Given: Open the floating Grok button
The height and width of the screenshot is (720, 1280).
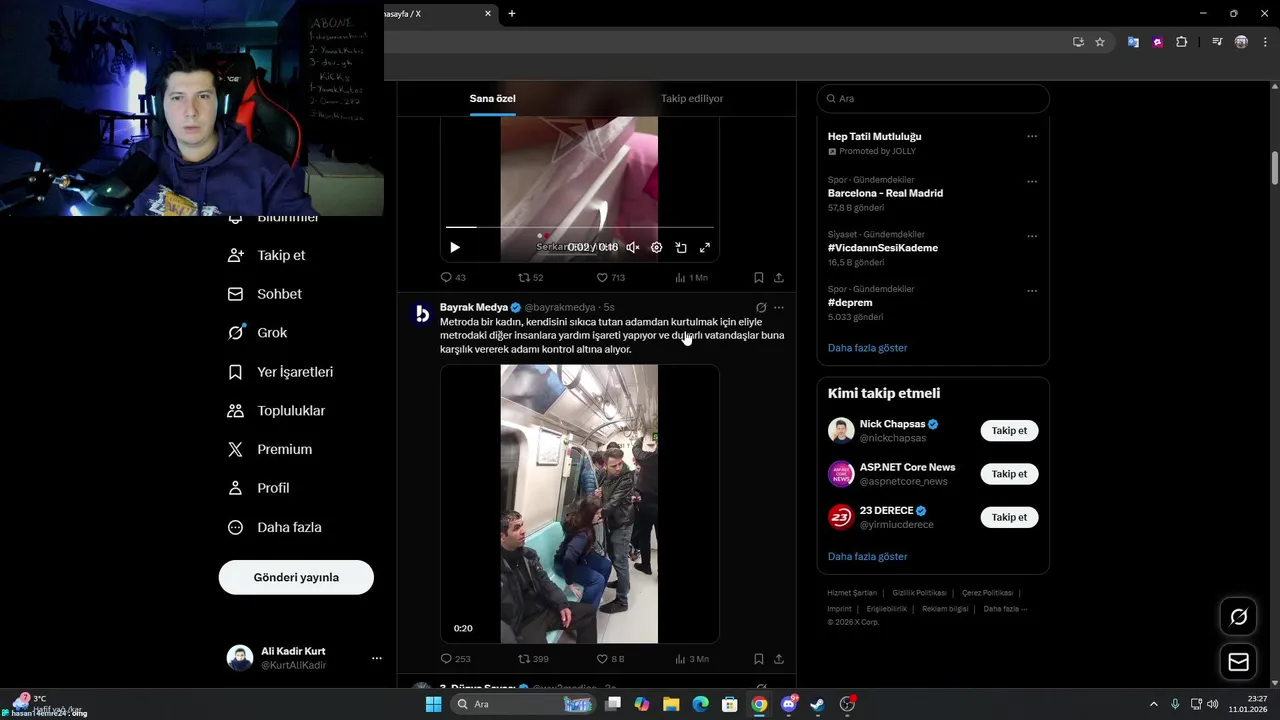Looking at the screenshot, I should point(1238,617).
